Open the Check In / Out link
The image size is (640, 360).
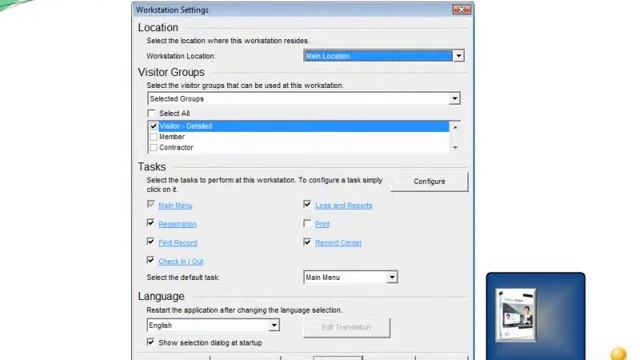pyautogui.click(x=181, y=261)
